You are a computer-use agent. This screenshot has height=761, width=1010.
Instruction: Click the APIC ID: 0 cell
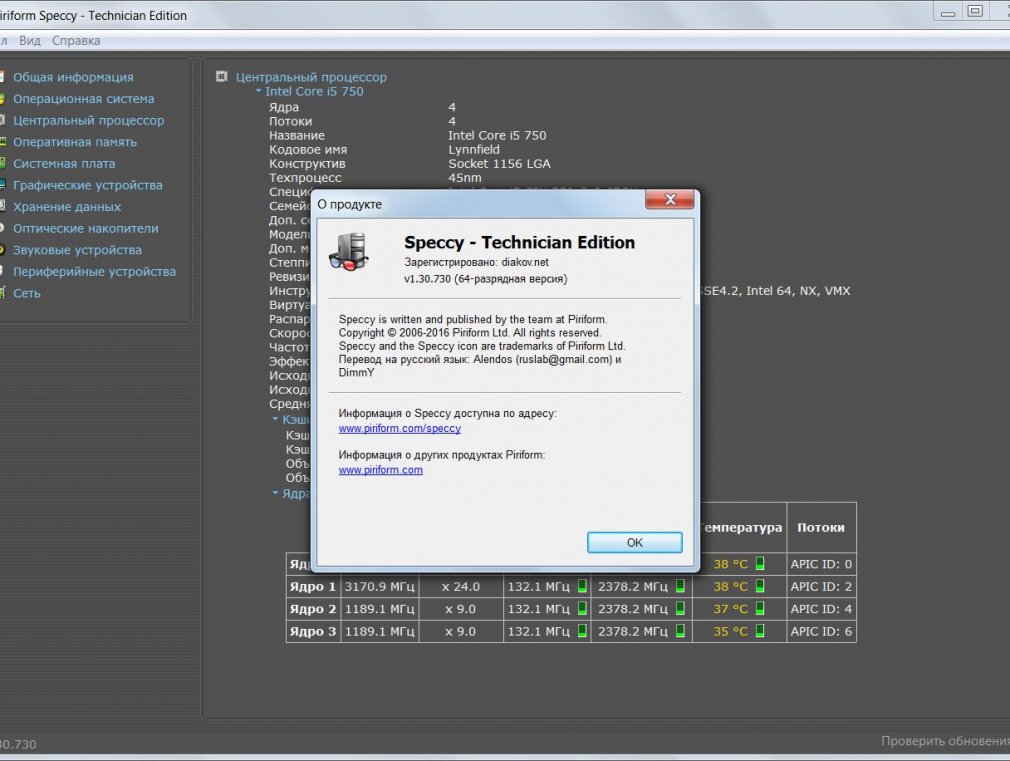point(821,564)
